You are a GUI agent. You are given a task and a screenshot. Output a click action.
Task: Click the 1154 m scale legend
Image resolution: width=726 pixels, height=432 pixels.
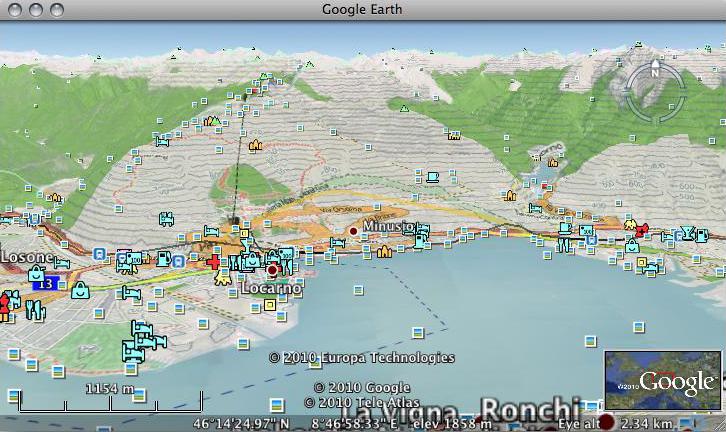110,388
